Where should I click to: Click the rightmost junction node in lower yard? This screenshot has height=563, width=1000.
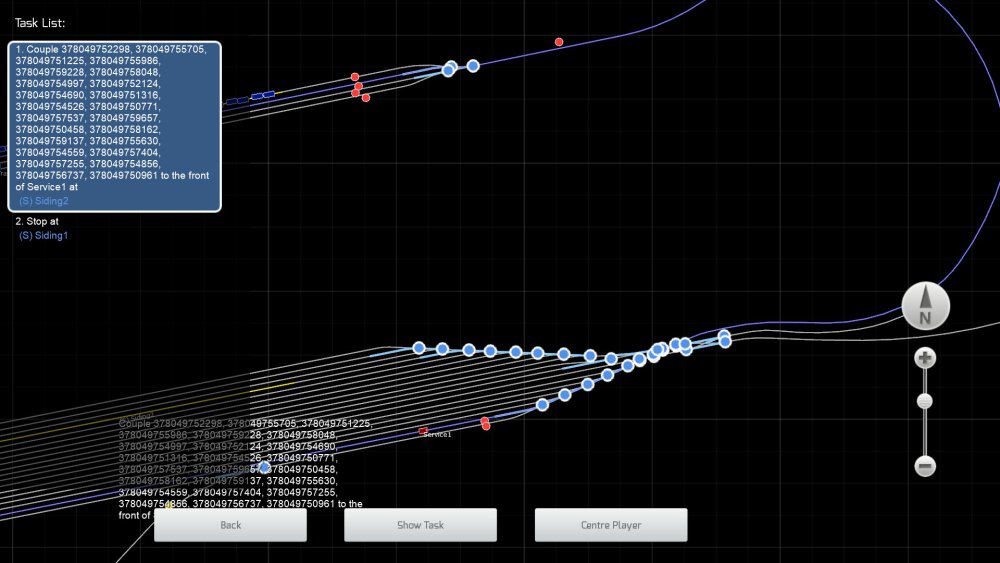725,341
